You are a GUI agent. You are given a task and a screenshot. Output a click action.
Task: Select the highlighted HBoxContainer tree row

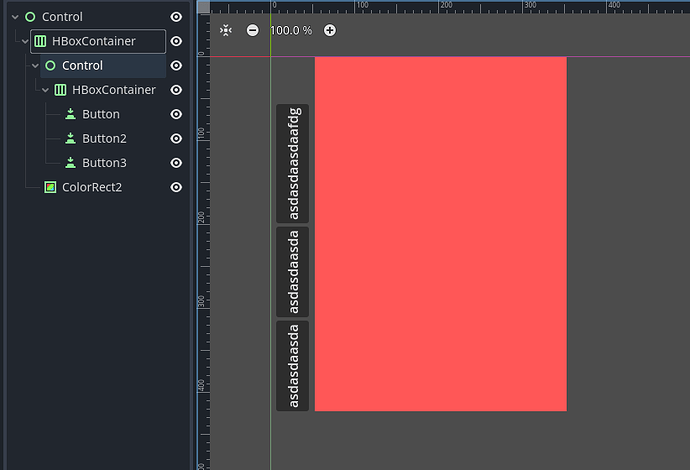coord(93,41)
